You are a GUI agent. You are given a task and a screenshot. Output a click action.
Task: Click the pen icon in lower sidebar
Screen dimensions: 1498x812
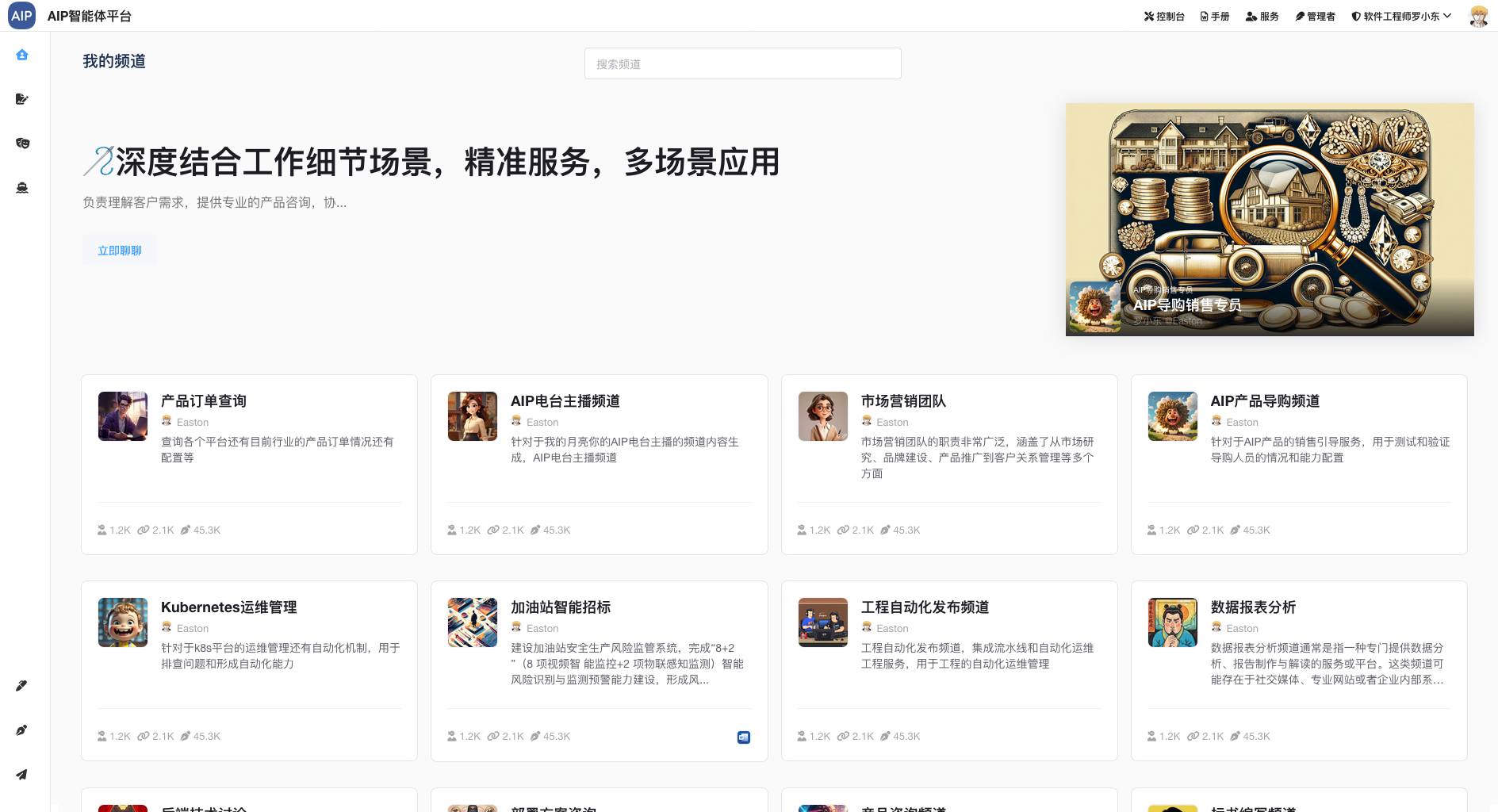[x=22, y=686]
